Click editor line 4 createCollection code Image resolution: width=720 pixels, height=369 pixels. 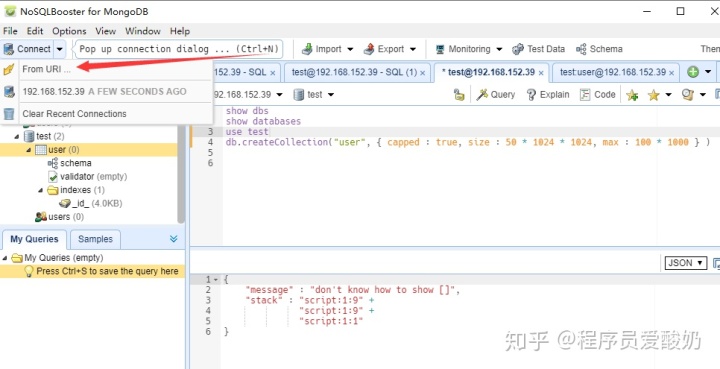tap(467, 142)
